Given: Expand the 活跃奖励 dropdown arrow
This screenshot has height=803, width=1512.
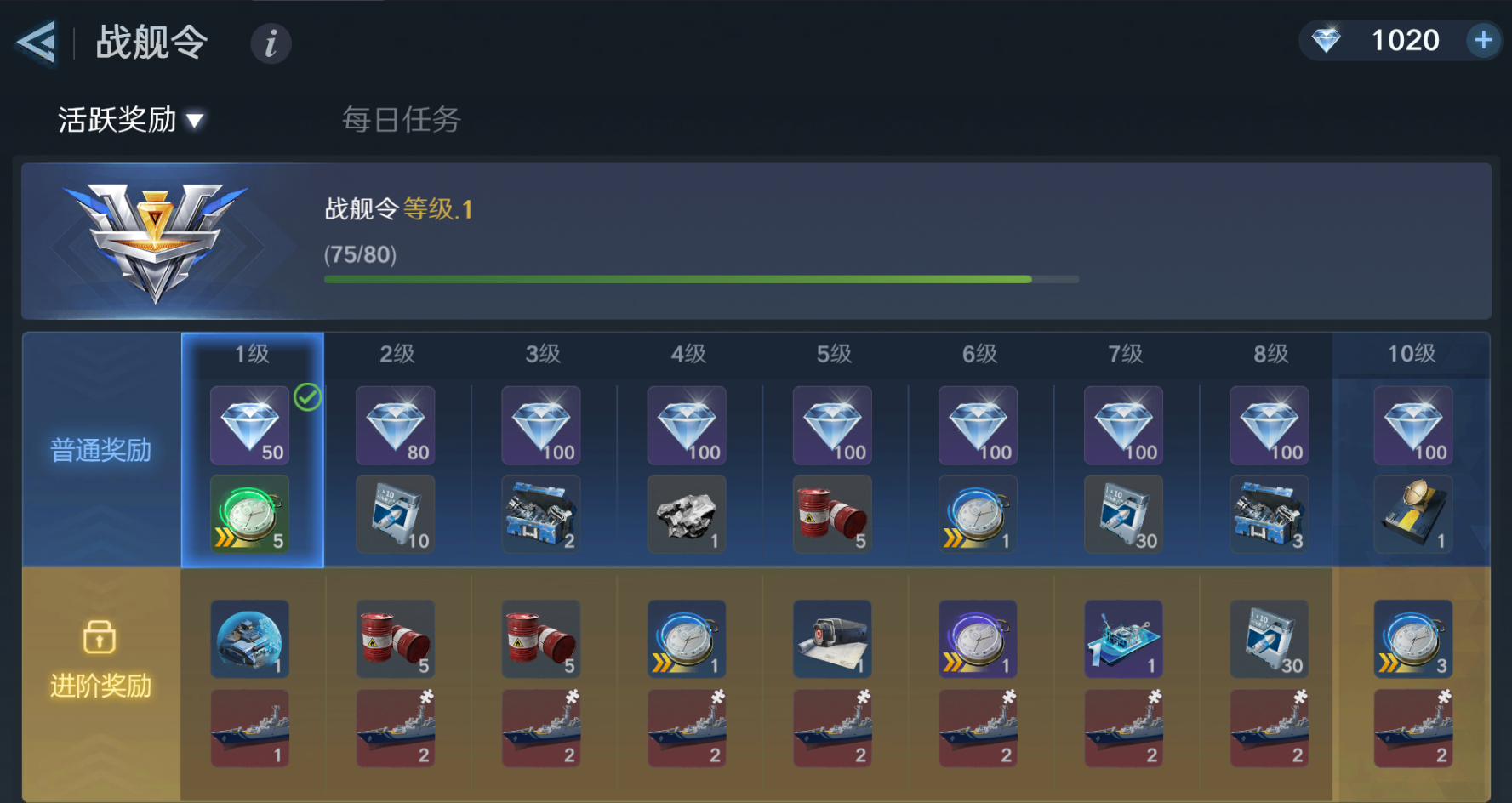Looking at the screenshot, I should pos(195,121).
